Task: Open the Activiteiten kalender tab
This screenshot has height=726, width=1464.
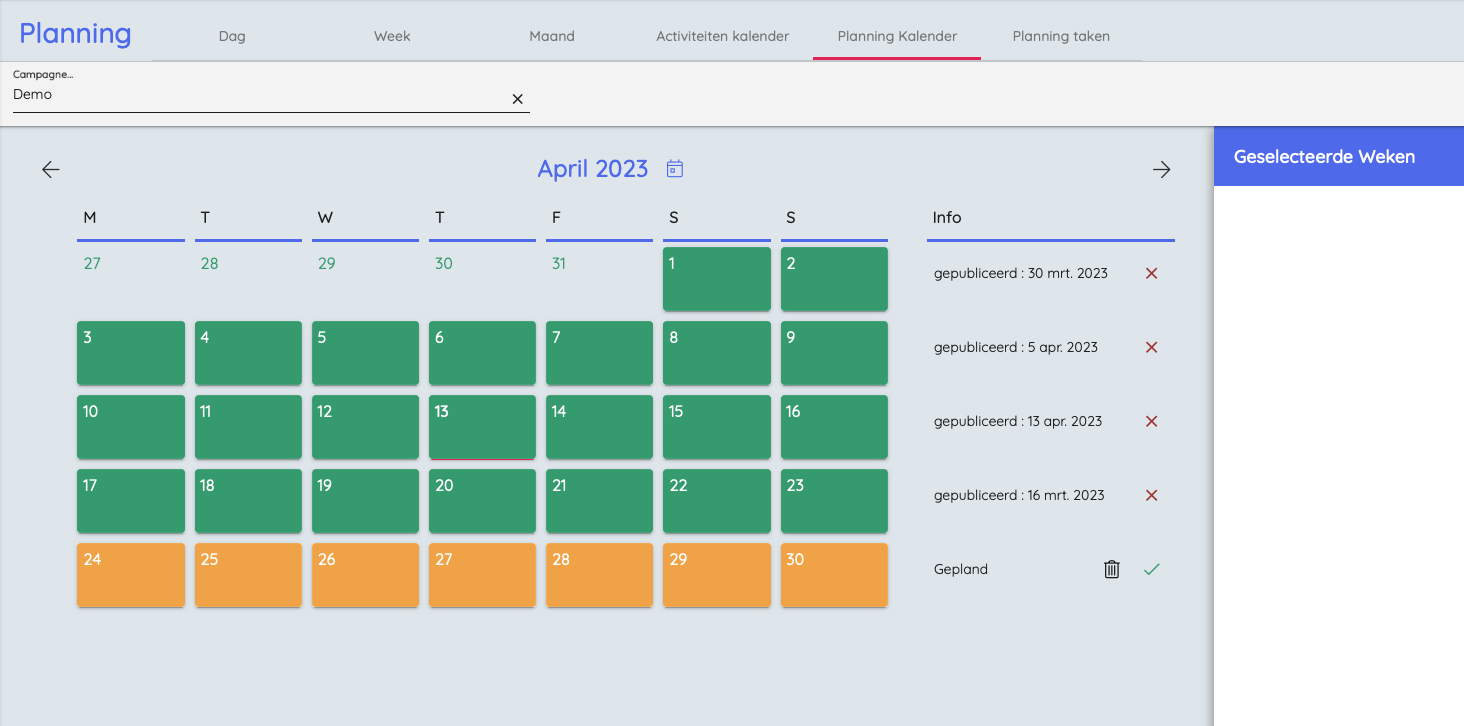Action: [x=722, y=36]
